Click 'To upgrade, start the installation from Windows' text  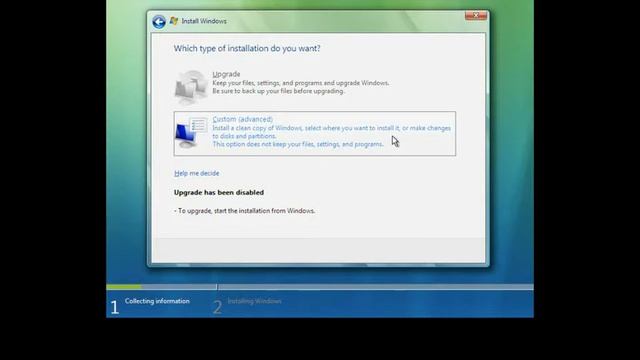(x=244, y=211)
